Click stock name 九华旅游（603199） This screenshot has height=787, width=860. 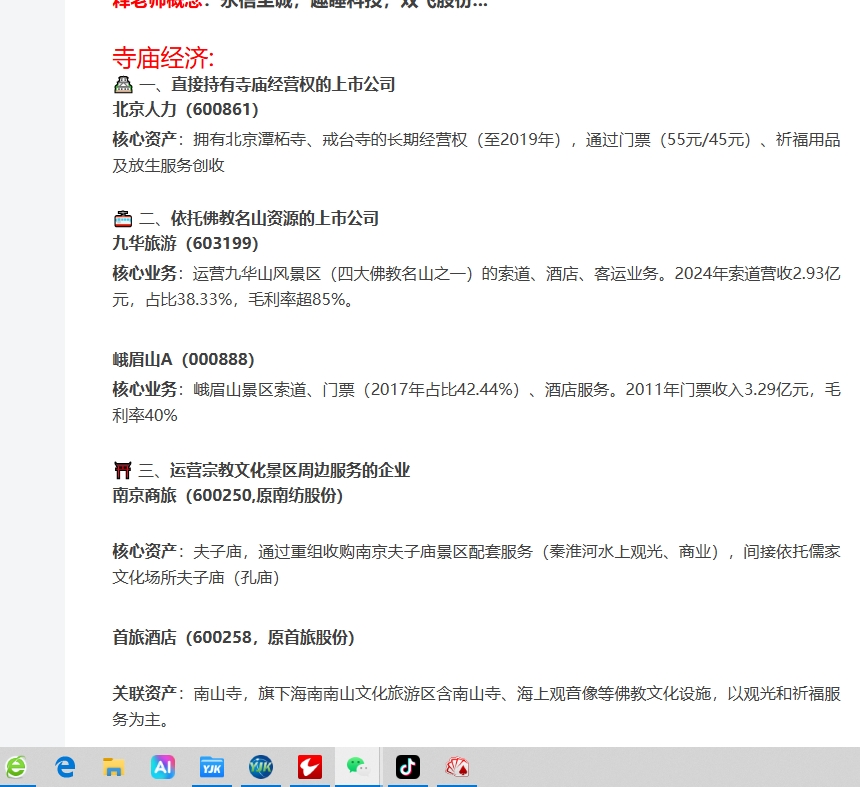tap(185, 243)
